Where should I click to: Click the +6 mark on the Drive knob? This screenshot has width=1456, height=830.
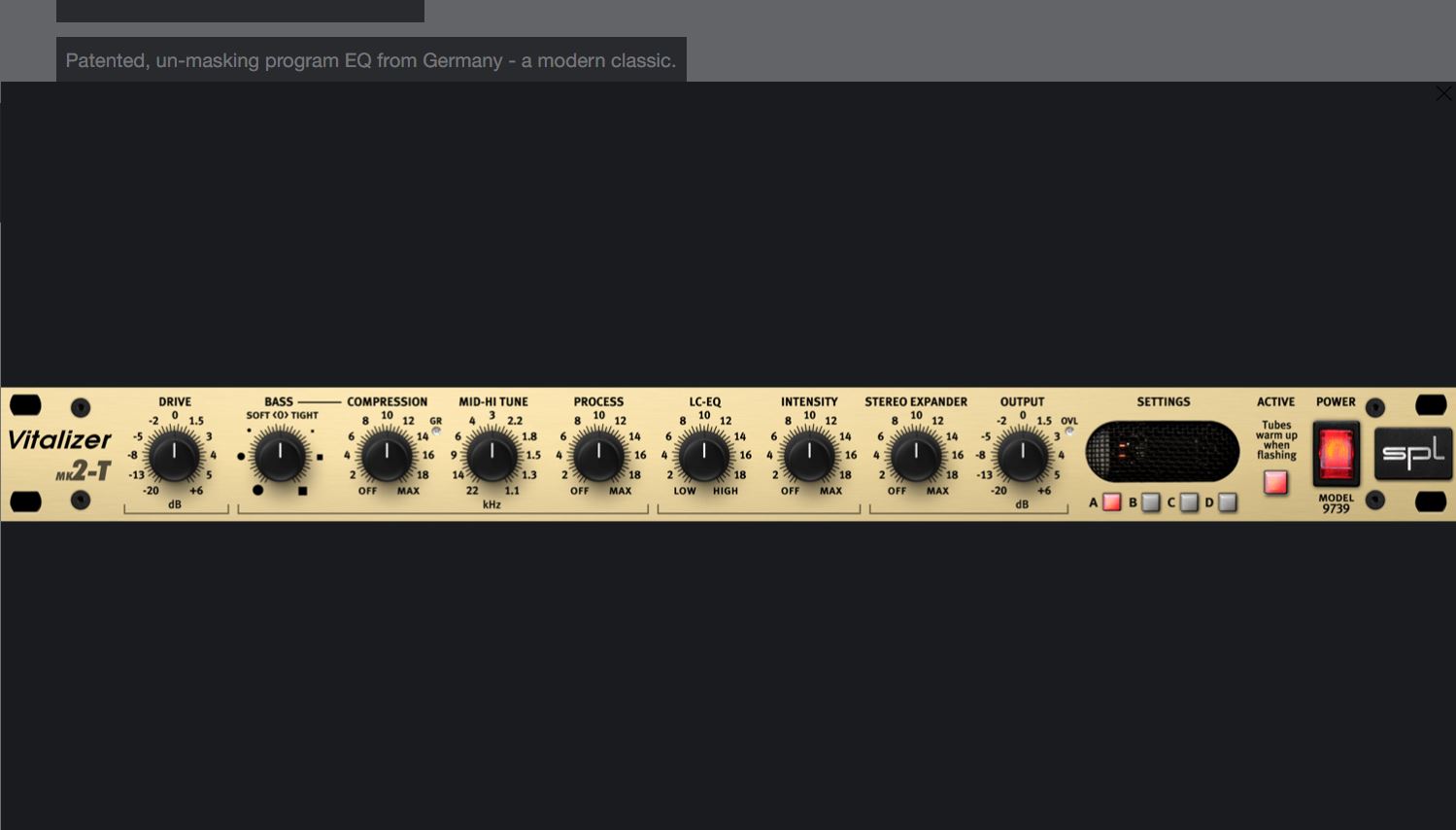pyautogui.click(x=196, y=491)
